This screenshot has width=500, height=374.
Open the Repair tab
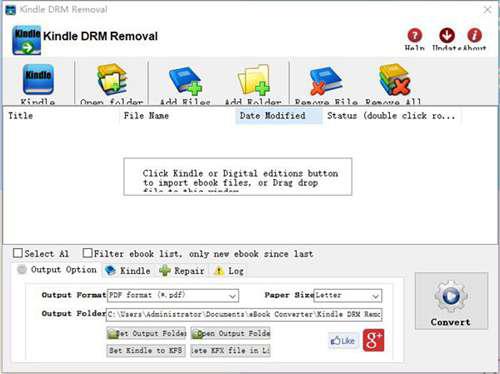pos(182,271)
